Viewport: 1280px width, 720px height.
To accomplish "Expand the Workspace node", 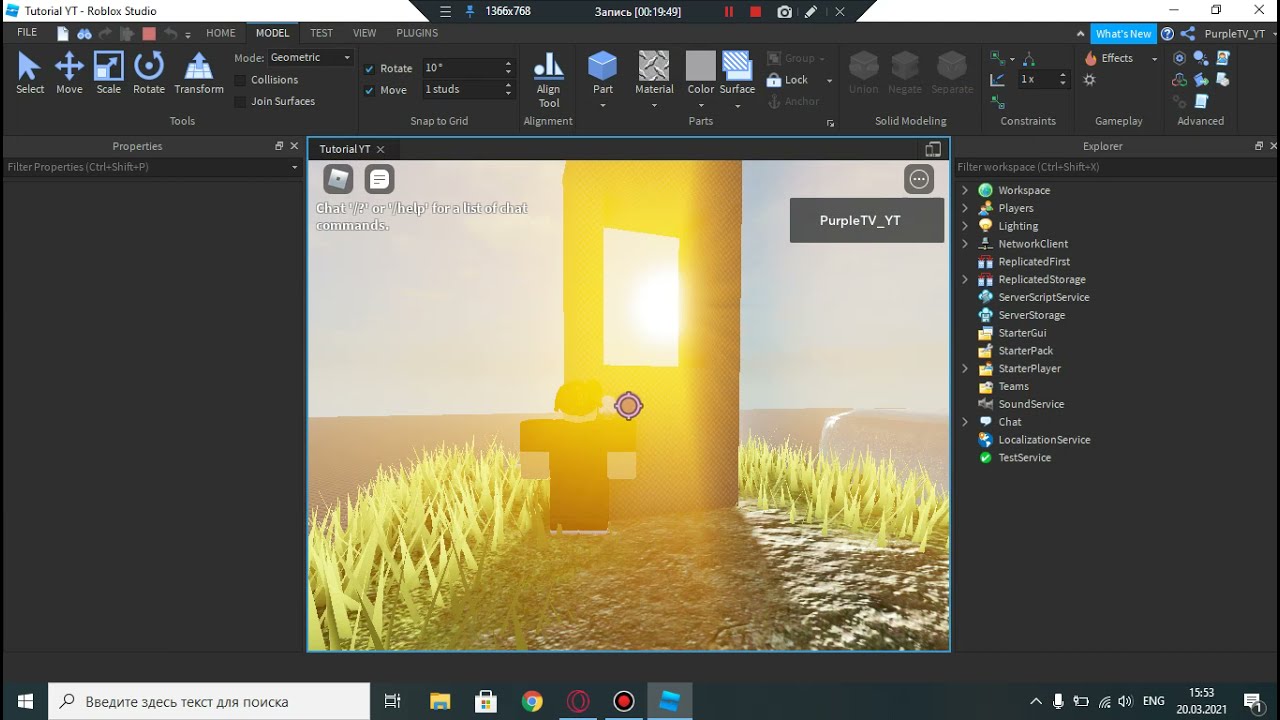I will pos(965,190).
